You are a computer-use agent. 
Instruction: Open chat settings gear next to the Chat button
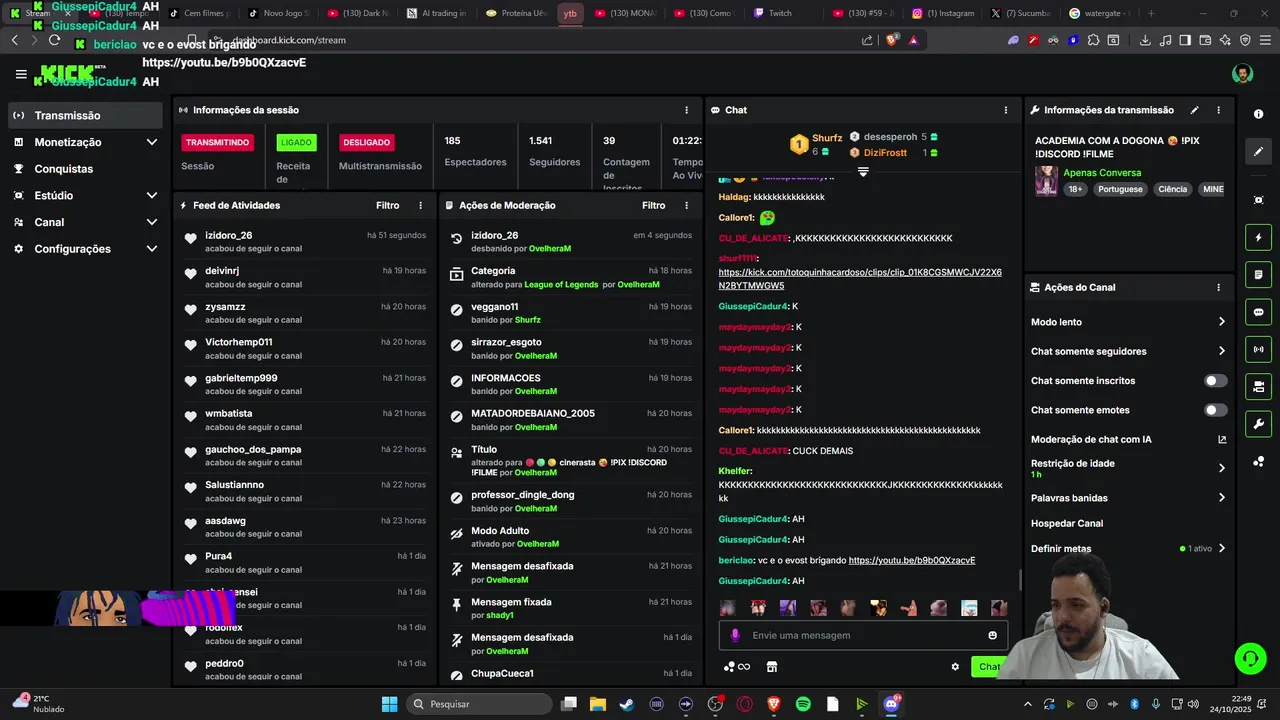(x=955, y=667)
